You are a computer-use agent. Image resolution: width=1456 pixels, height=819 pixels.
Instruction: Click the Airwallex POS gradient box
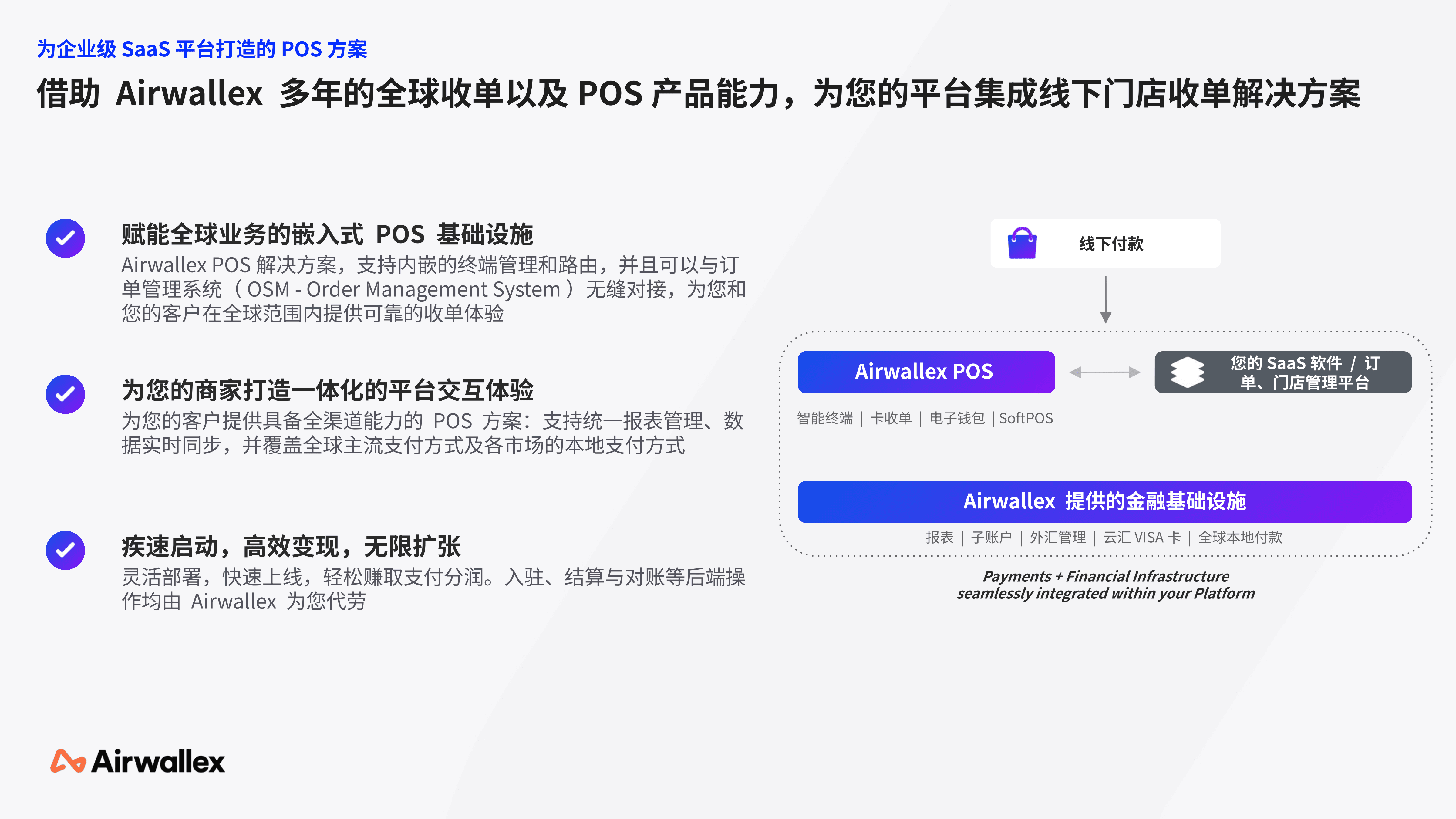click(926, 372)
